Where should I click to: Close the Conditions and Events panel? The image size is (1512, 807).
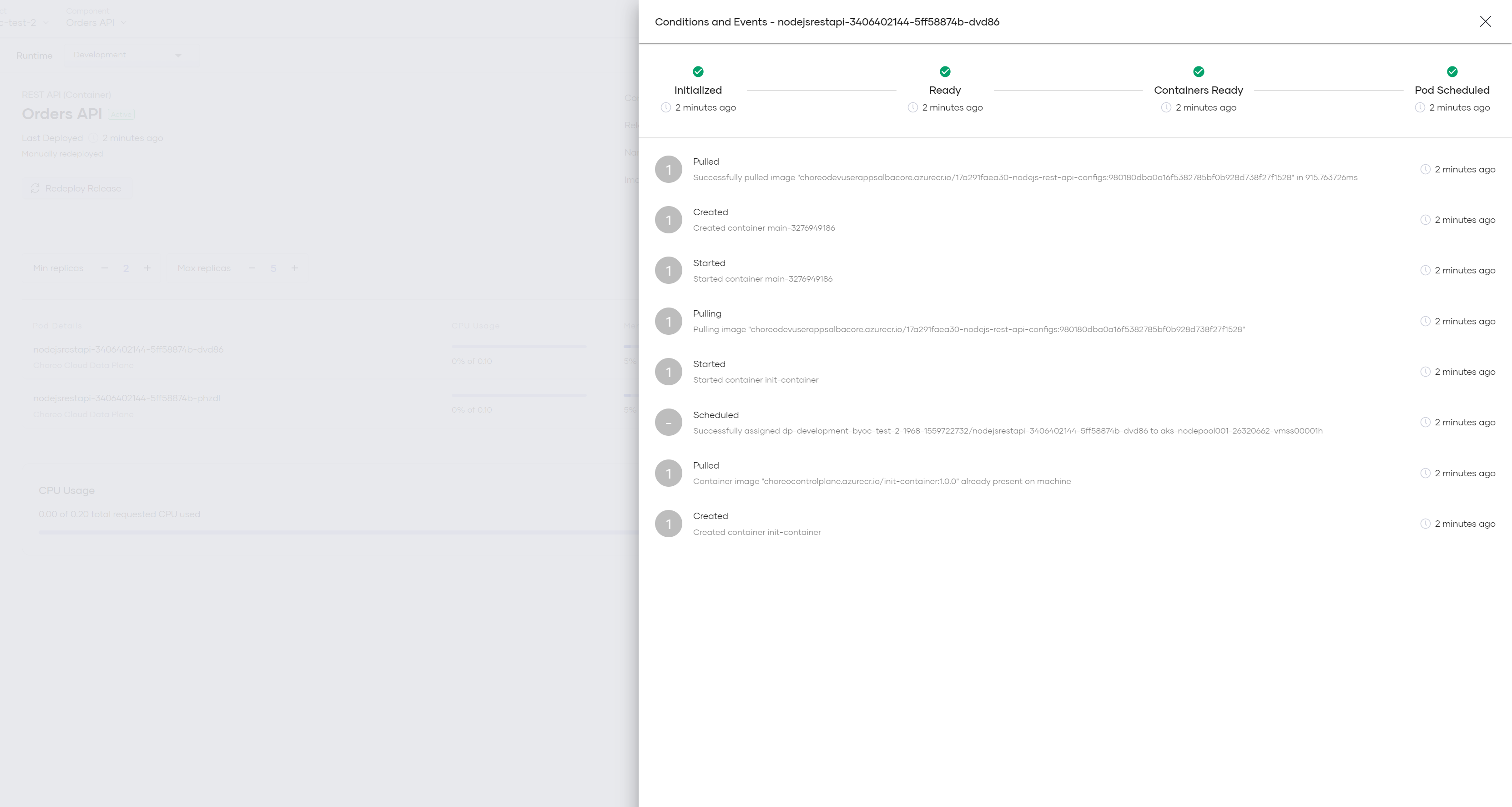[1485, 22]
